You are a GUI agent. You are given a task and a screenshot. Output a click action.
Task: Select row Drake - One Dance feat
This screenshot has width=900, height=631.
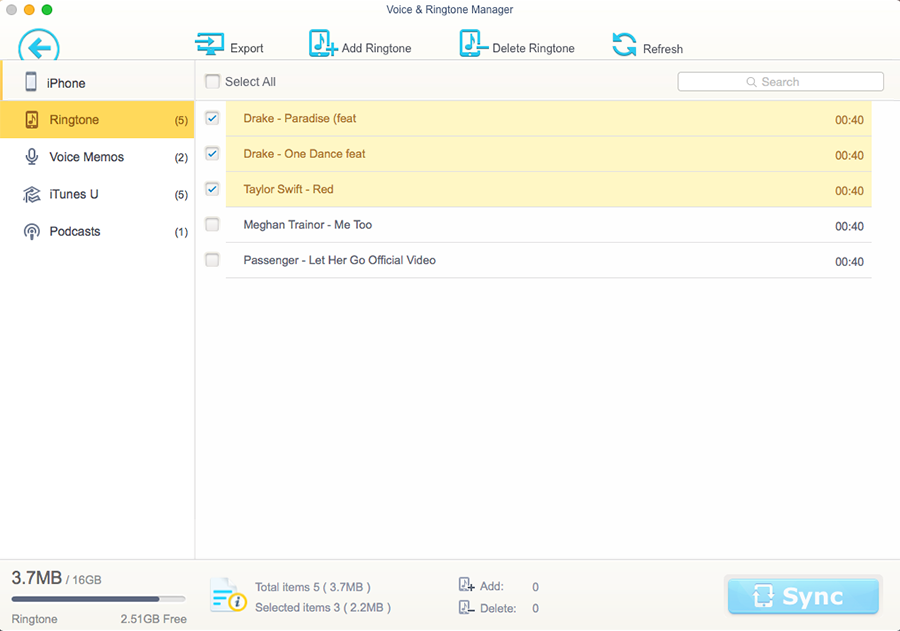[549, 154]
